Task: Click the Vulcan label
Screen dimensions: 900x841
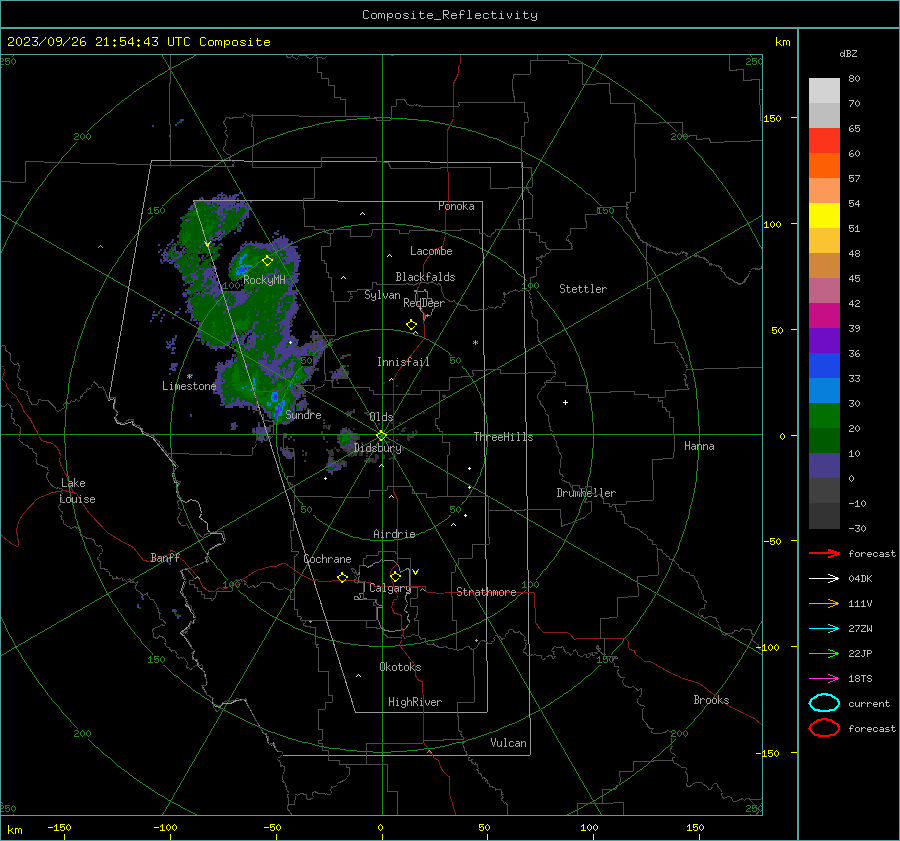Action: [x=509, y=743]
